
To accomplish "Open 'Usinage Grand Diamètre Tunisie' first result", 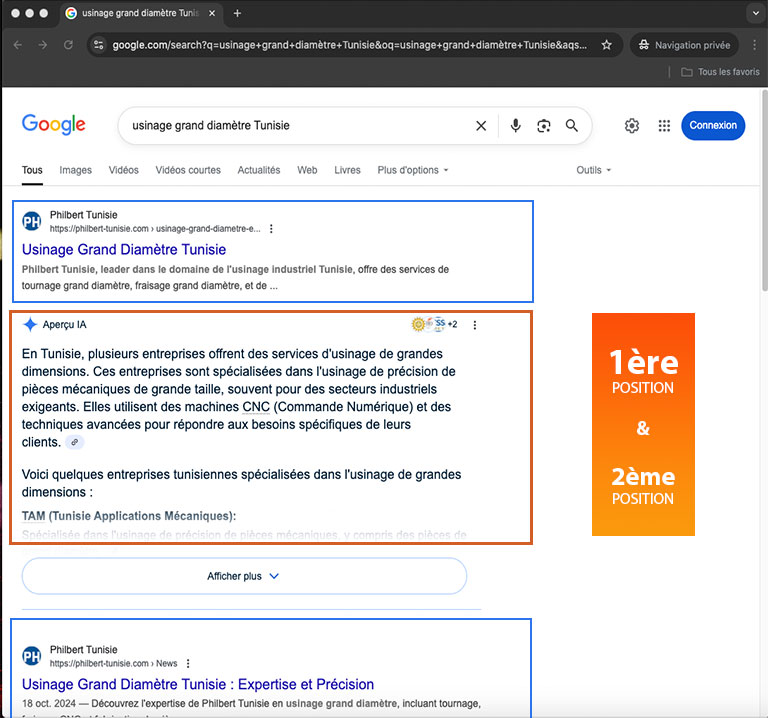I will pyautogui.click(x=124, y=249).
